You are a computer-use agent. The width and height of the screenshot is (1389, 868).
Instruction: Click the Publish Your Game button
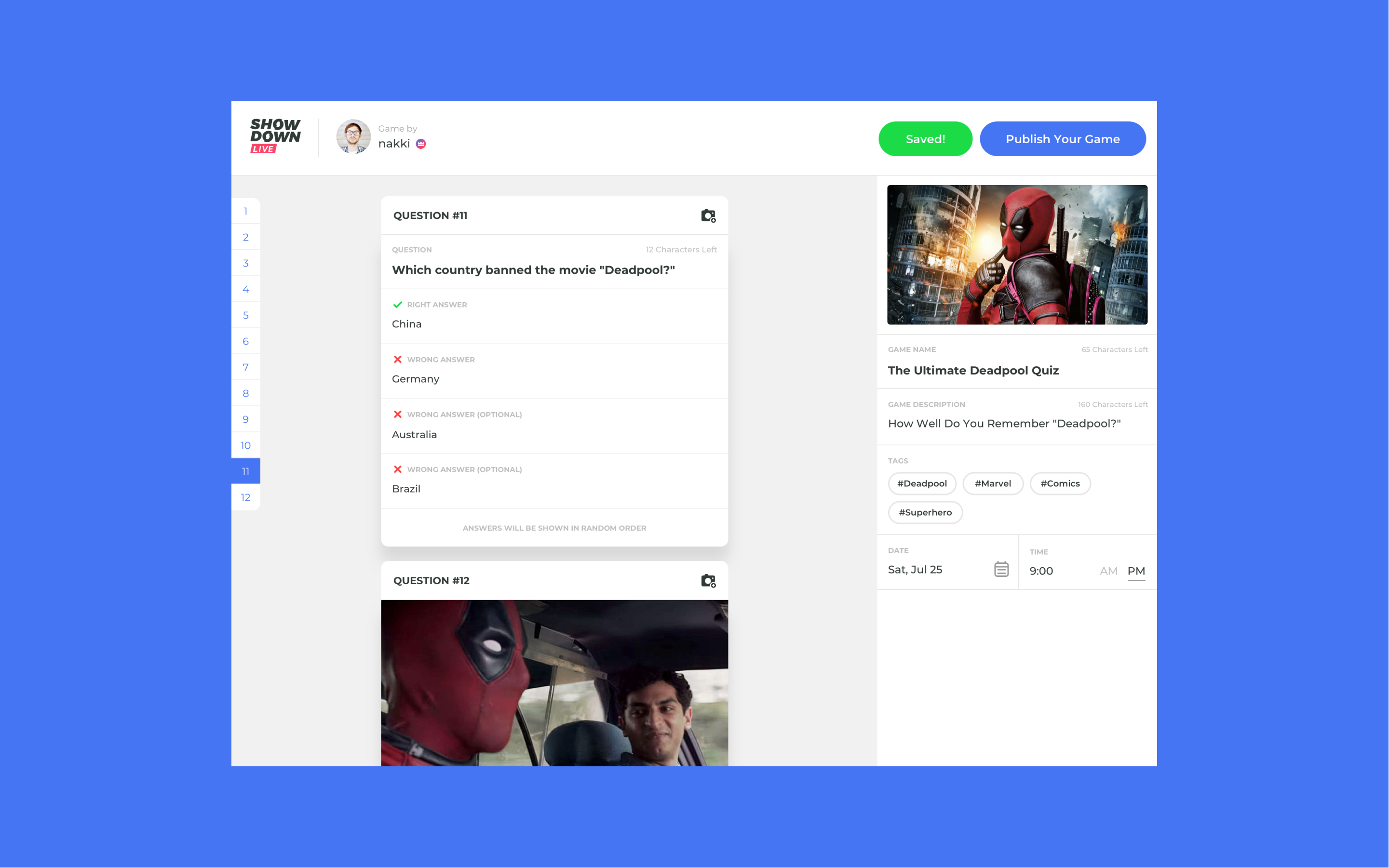pyautogui.click(x=1062, y=139)
